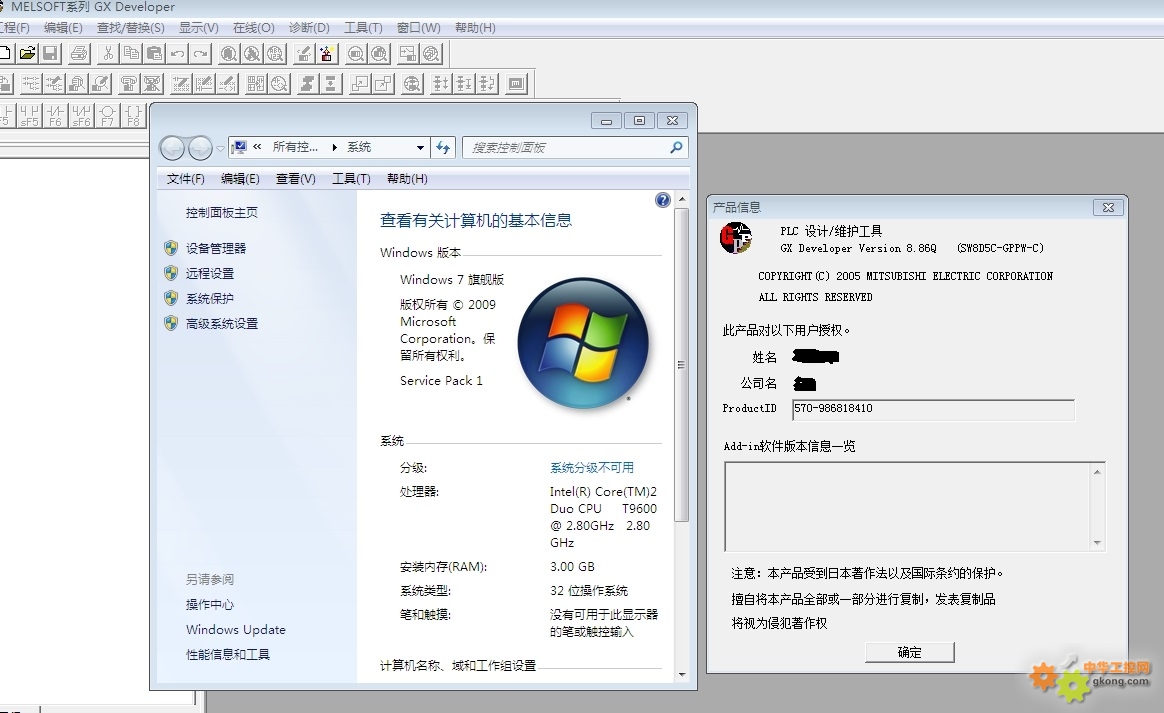Open 文件(F) menu in Control Panel window
Viewport: 1164px width, 713px height.
click(x=186, y=179)
